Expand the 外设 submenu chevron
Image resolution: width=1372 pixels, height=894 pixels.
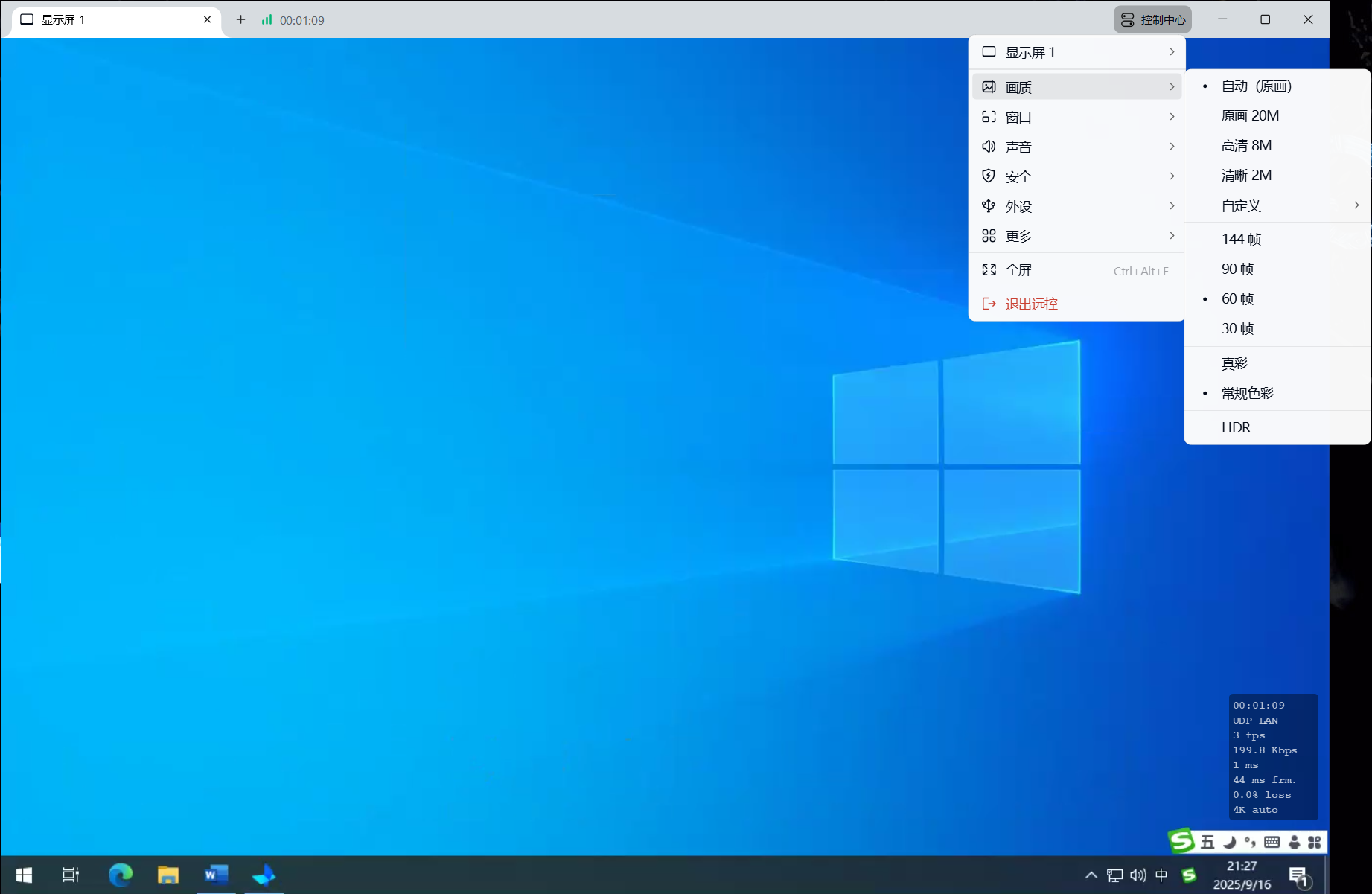coord(1172,206)
